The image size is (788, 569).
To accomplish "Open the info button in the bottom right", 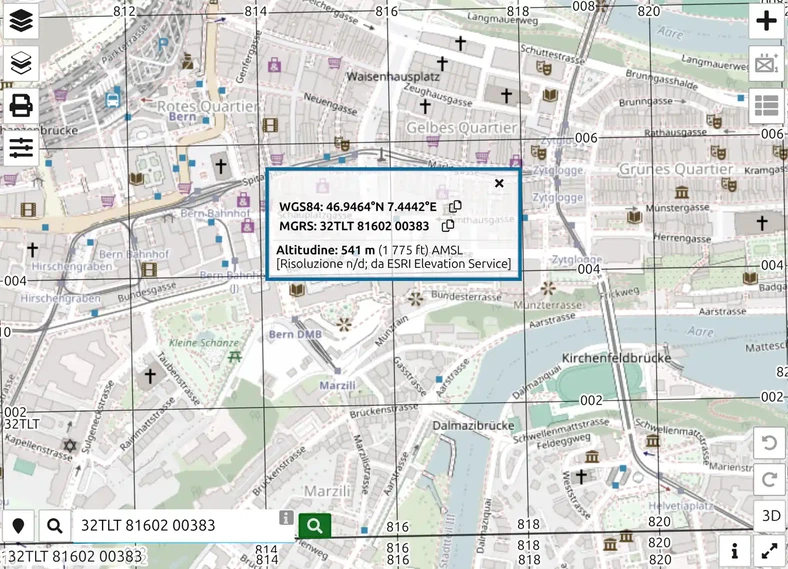I will (x=735, y=551).
